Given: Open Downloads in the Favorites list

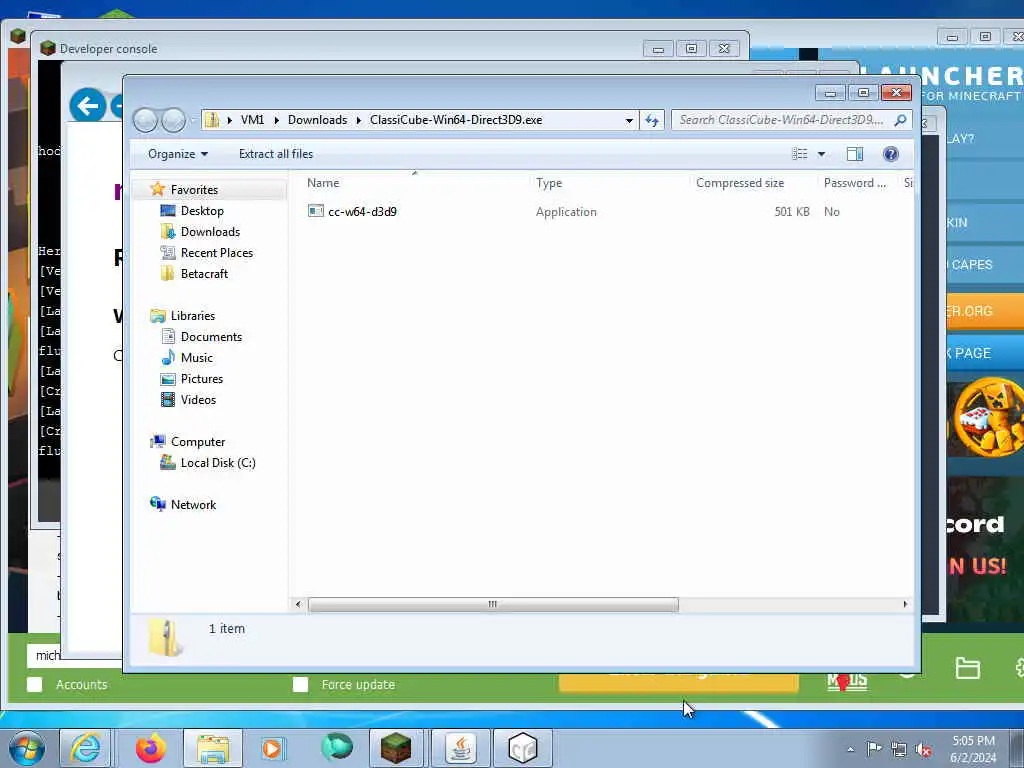Looking at the screenshot, I should (210, 232).
